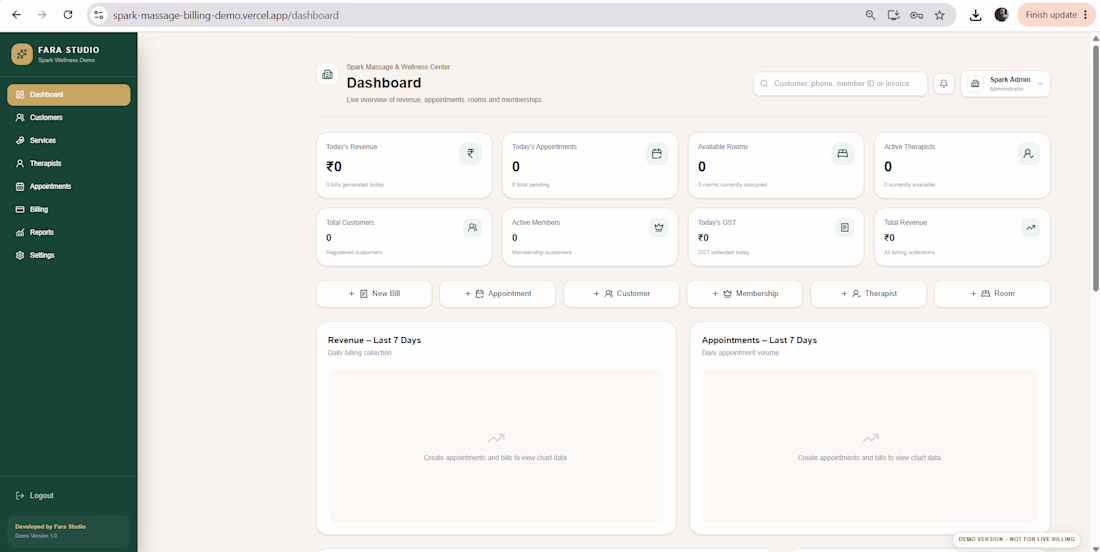The width and height of the screenshot is (1100, 552).
Task: Open Settings in the sidebar
Action: [x=69, y=255]
